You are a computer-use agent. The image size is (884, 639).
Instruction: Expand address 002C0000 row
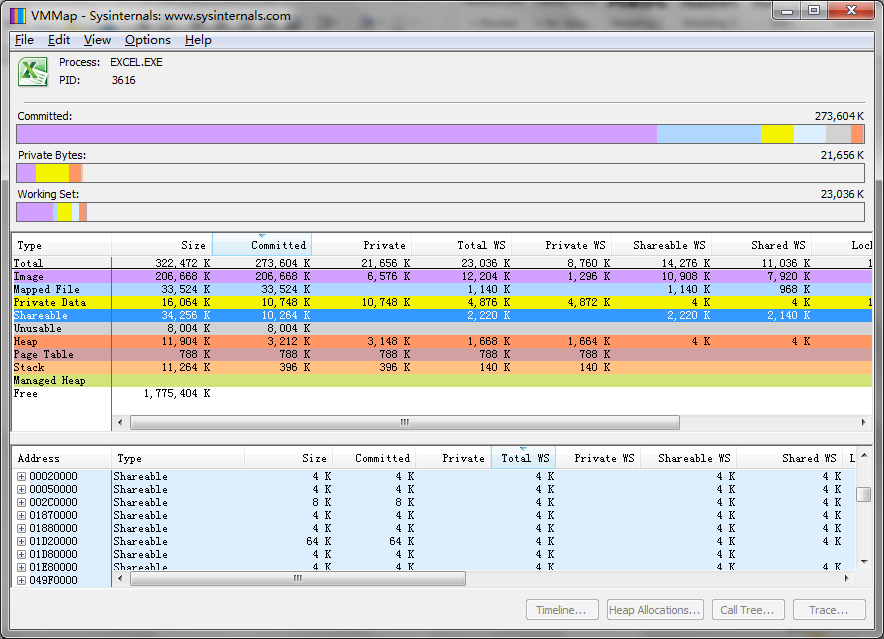[21, 503]
